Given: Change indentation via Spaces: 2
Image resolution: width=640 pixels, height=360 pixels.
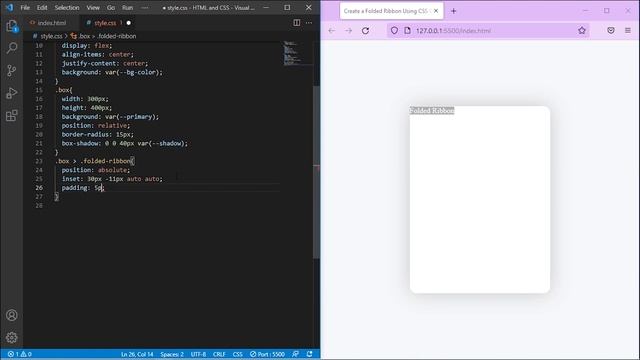Looking at the screenshot, I should coord(172,354).
